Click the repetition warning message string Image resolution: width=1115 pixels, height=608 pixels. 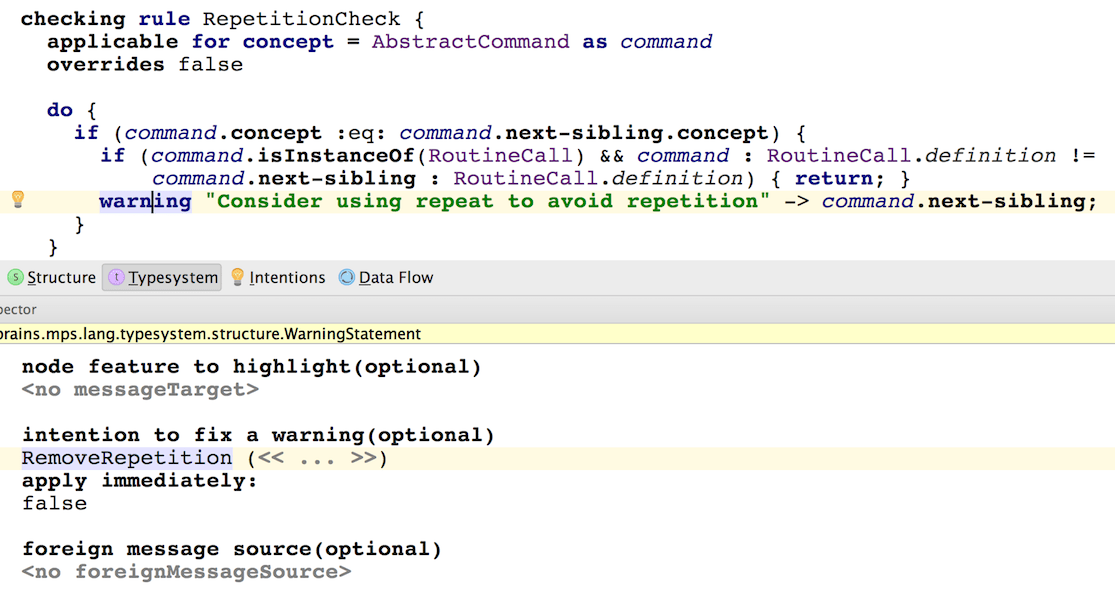point(480,200)
